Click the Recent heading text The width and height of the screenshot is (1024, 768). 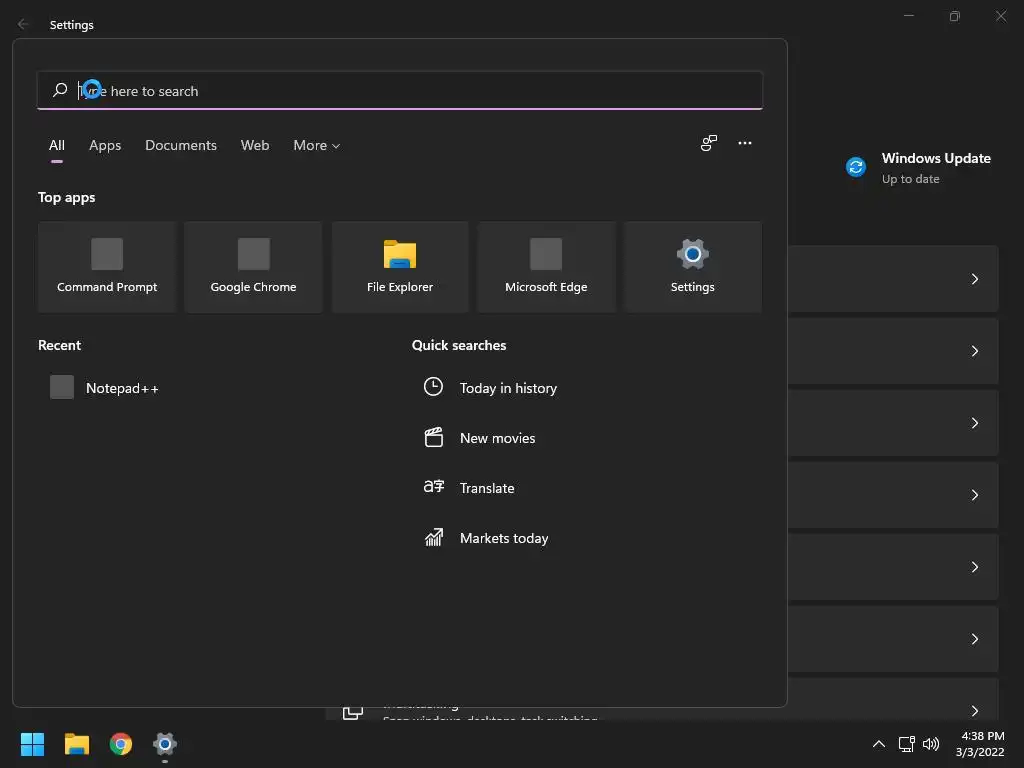59,345
